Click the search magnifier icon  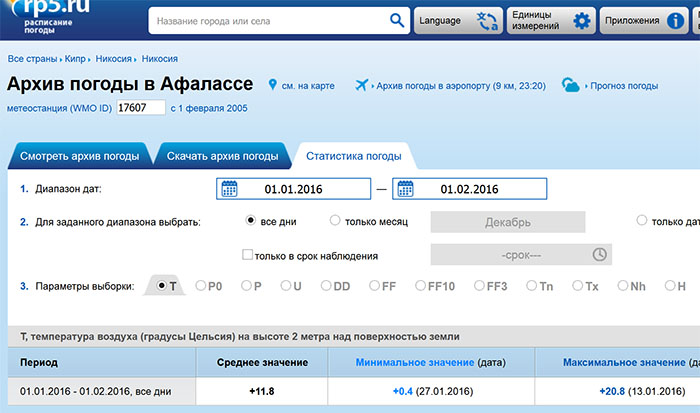tap(398, 20)
